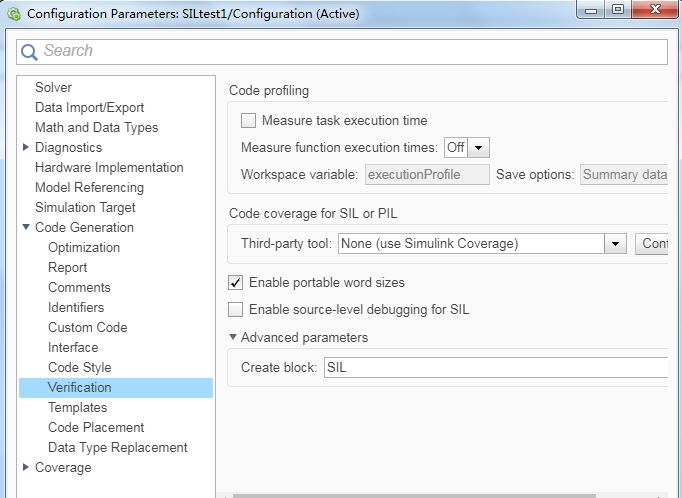Image resolution: width=682 pixels, height=498 pixels.
Task: Uncheck Enable portable word sizes
Action: (235, 283)
